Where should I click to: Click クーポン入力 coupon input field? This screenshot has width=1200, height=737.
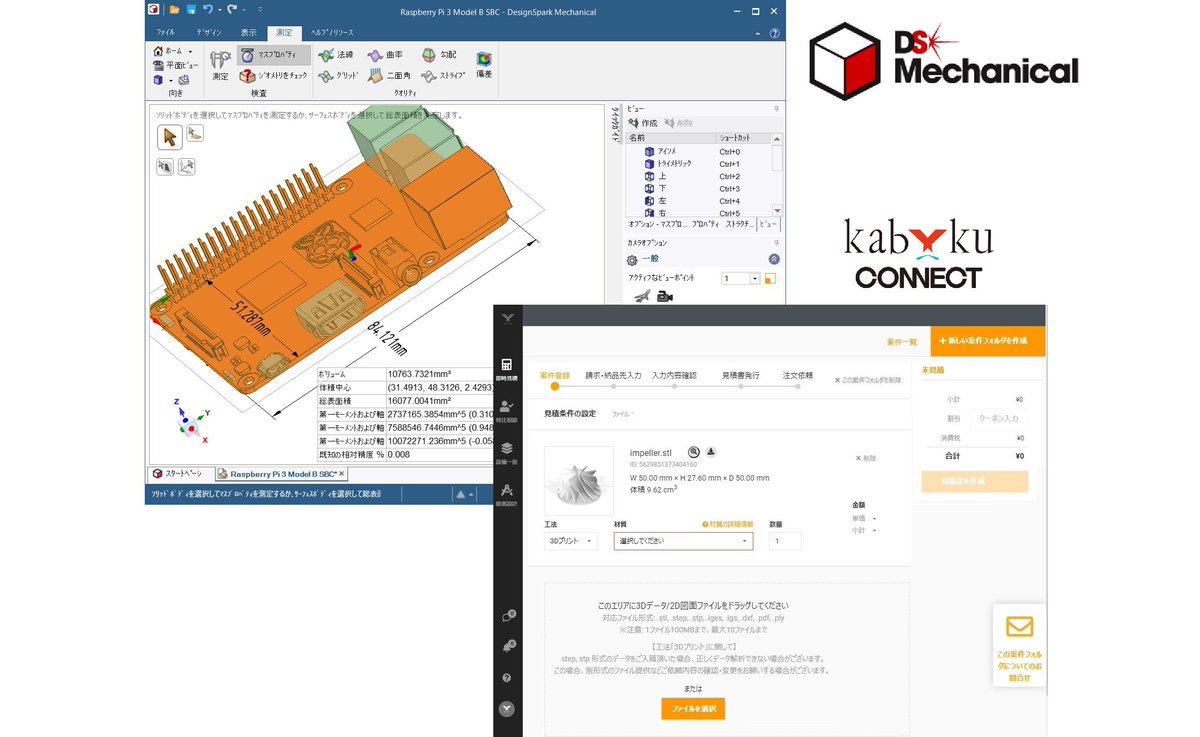(997, 419)
